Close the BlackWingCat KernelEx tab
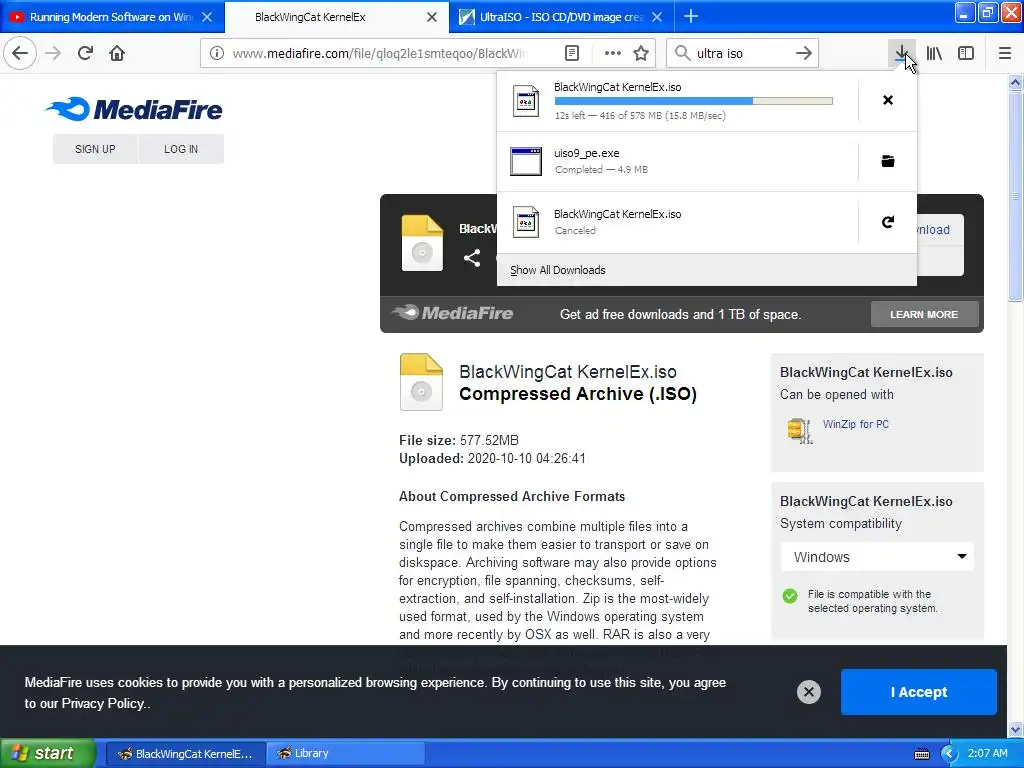1024x768 pixels. (x=432, y=17)
